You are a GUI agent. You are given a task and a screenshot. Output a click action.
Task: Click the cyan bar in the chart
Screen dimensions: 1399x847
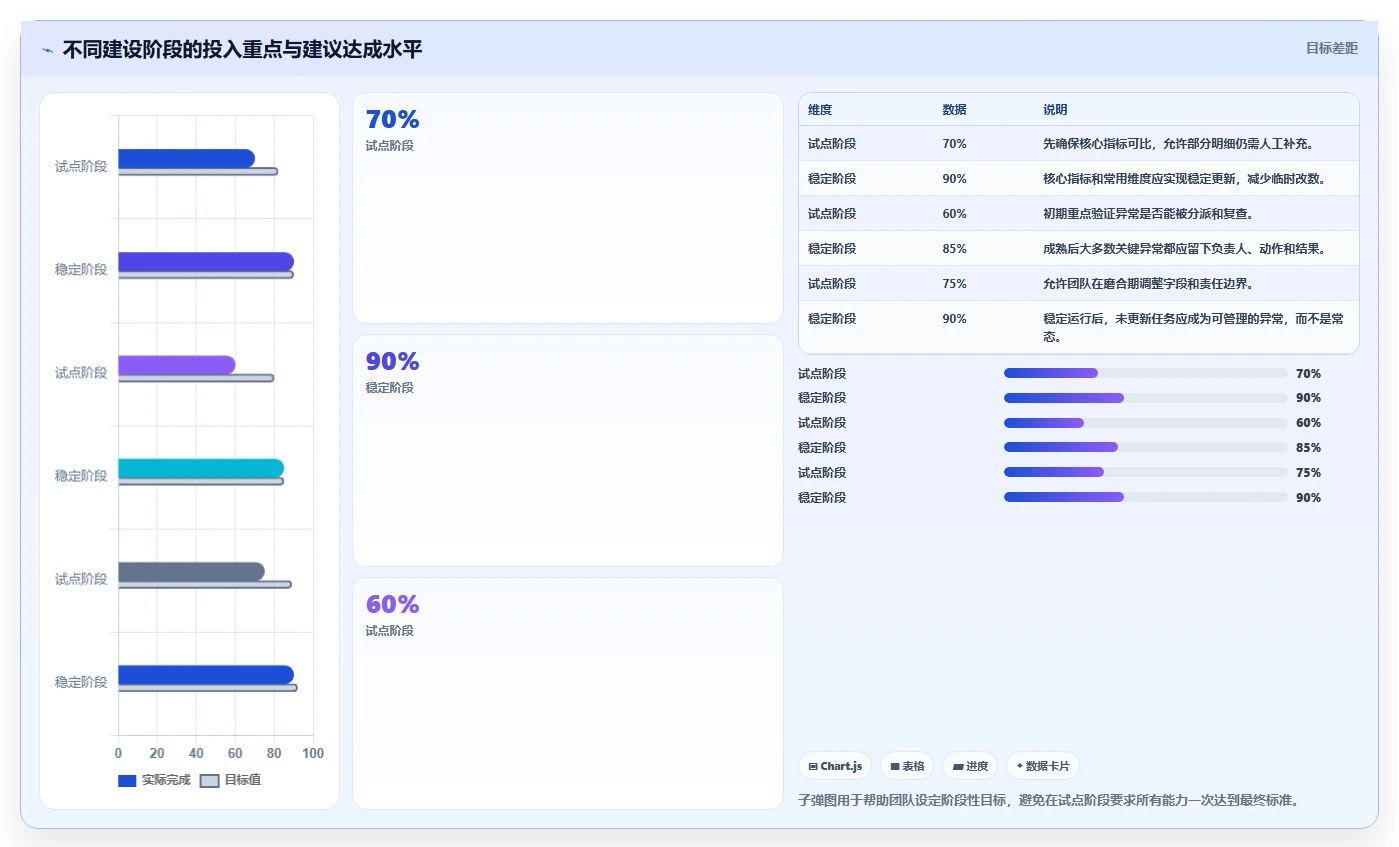[201, 468]
